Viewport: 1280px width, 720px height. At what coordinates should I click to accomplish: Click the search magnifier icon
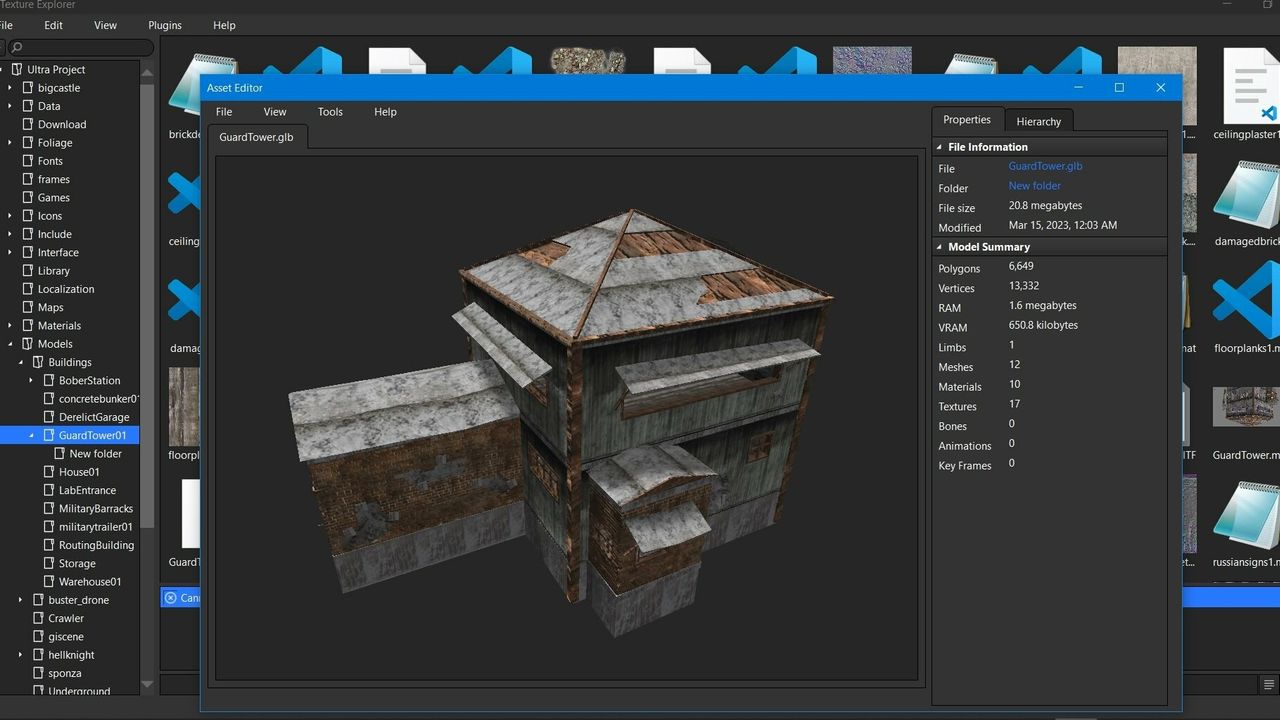17,48
